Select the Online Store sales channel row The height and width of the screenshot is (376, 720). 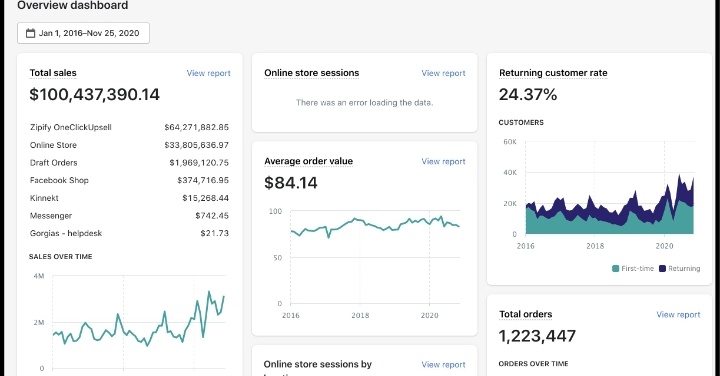point(129,145)
